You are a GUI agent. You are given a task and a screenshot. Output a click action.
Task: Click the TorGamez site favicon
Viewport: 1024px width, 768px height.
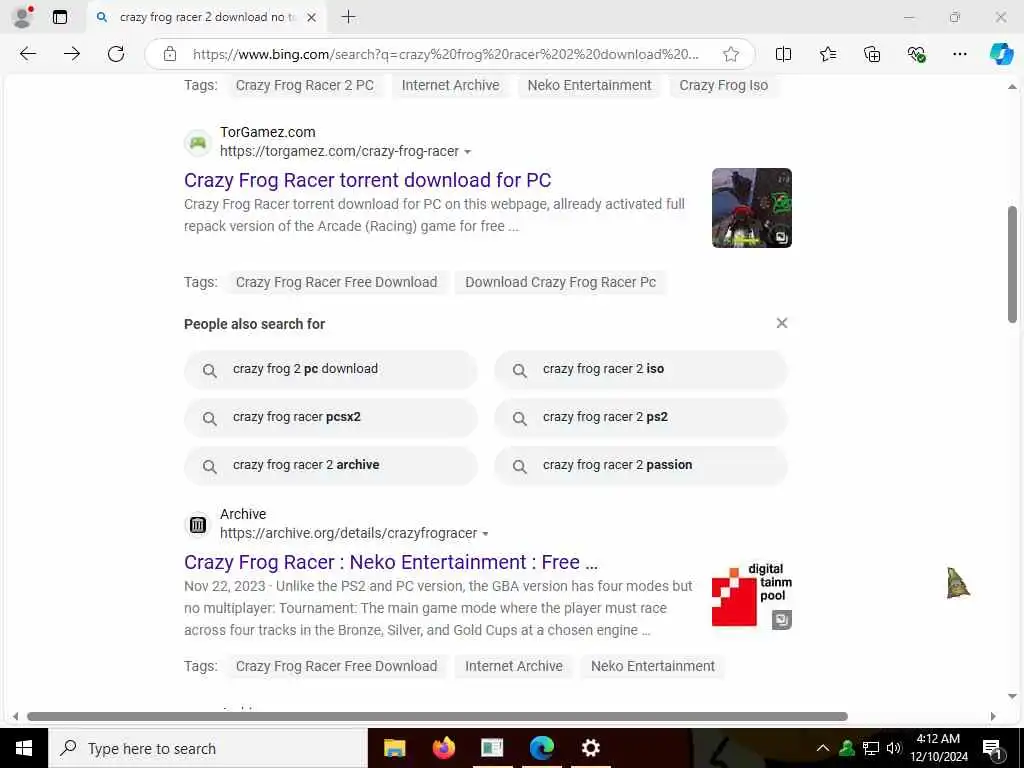pos(198,142)
